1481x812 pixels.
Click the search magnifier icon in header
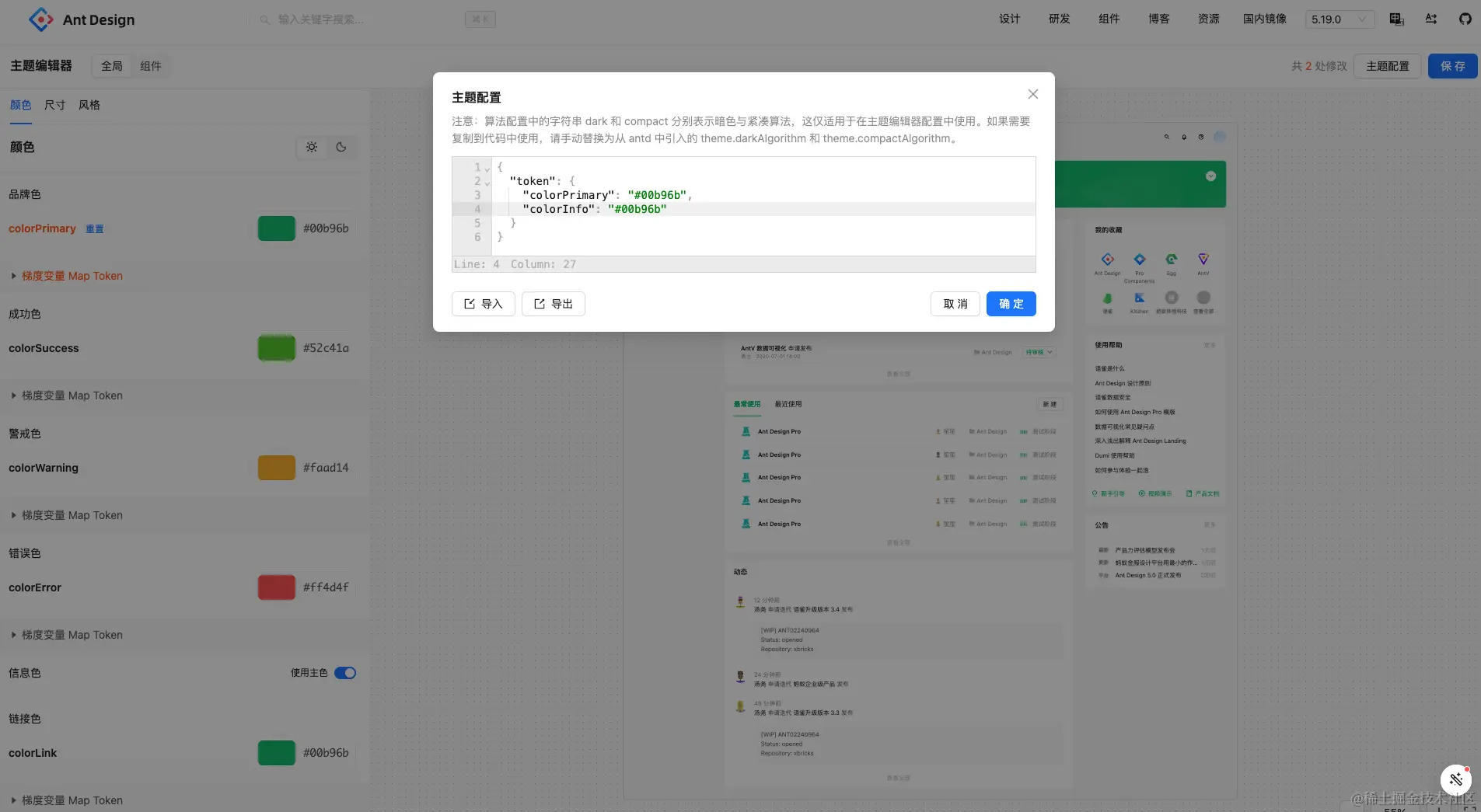point(265,19)
